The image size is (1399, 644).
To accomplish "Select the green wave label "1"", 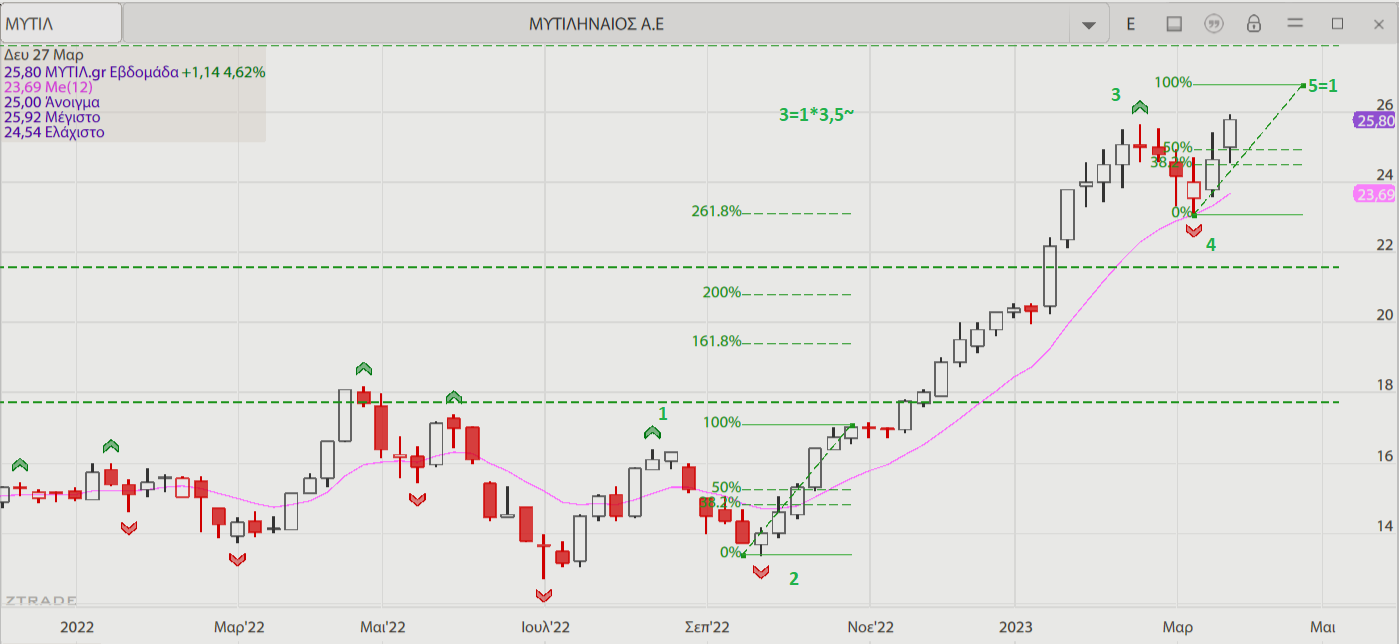I will [662, 412].
